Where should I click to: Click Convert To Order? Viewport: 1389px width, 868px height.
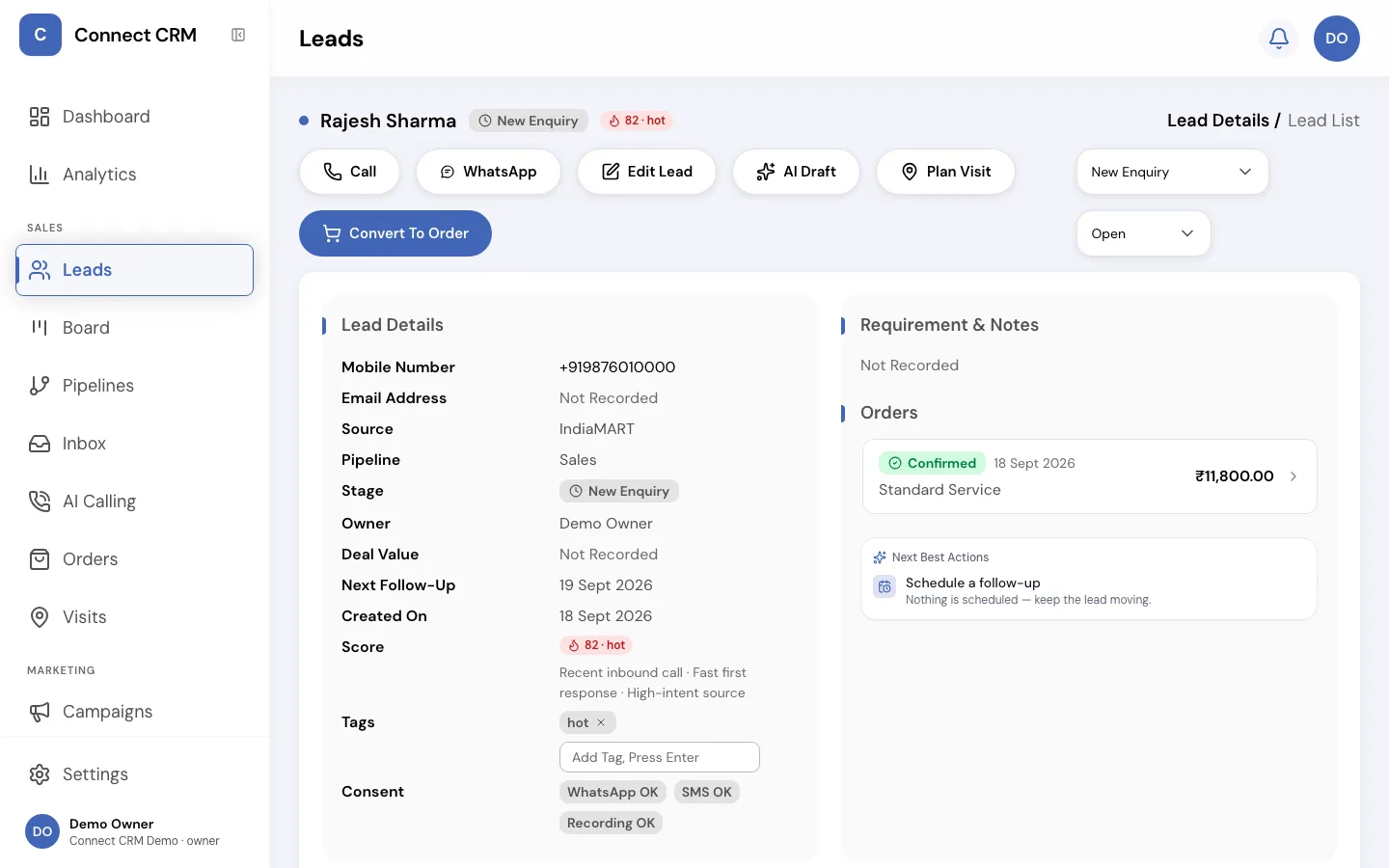[395, 233]
